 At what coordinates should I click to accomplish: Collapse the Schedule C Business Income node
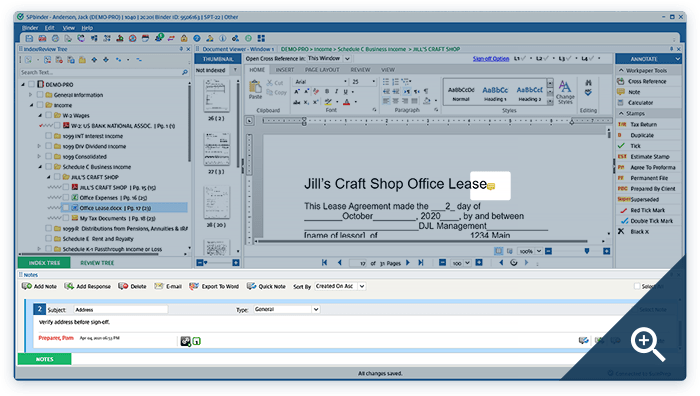(40, 167)
